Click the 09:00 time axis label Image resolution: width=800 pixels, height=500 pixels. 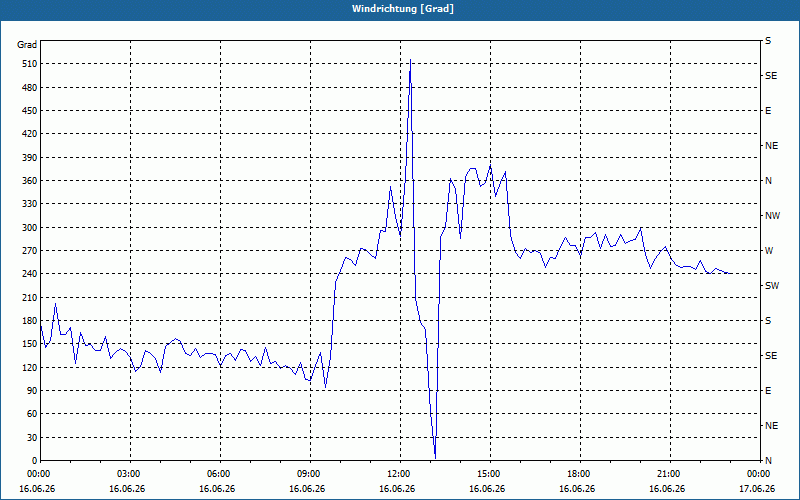point(310,473)
